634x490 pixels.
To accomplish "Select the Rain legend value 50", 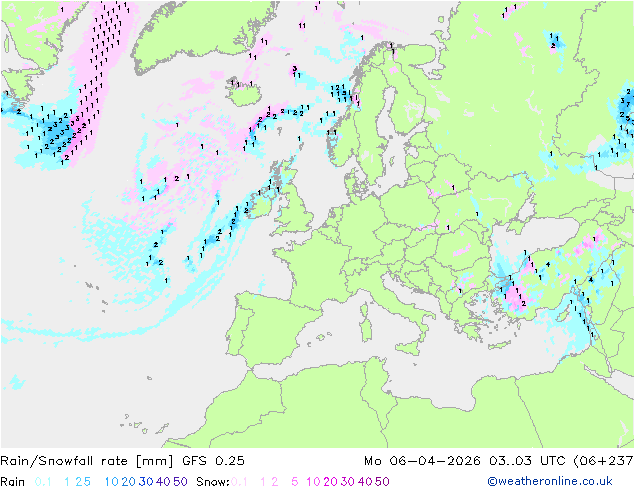I will pos(180,482).
